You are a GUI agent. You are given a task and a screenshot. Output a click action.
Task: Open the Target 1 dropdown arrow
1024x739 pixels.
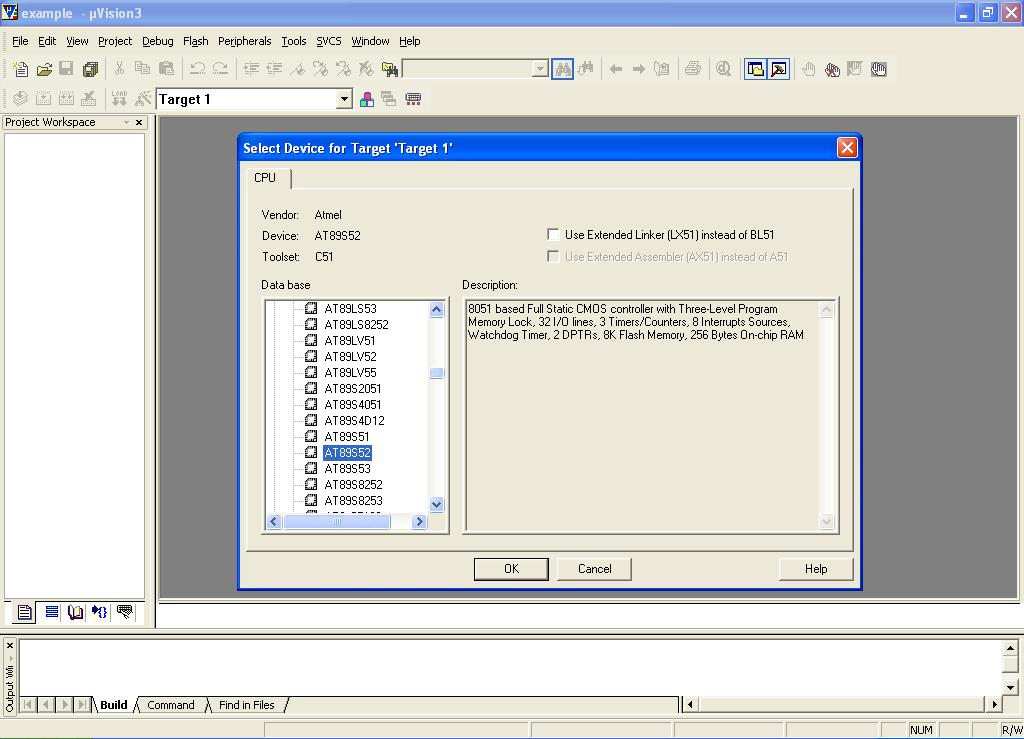point(344,99)
